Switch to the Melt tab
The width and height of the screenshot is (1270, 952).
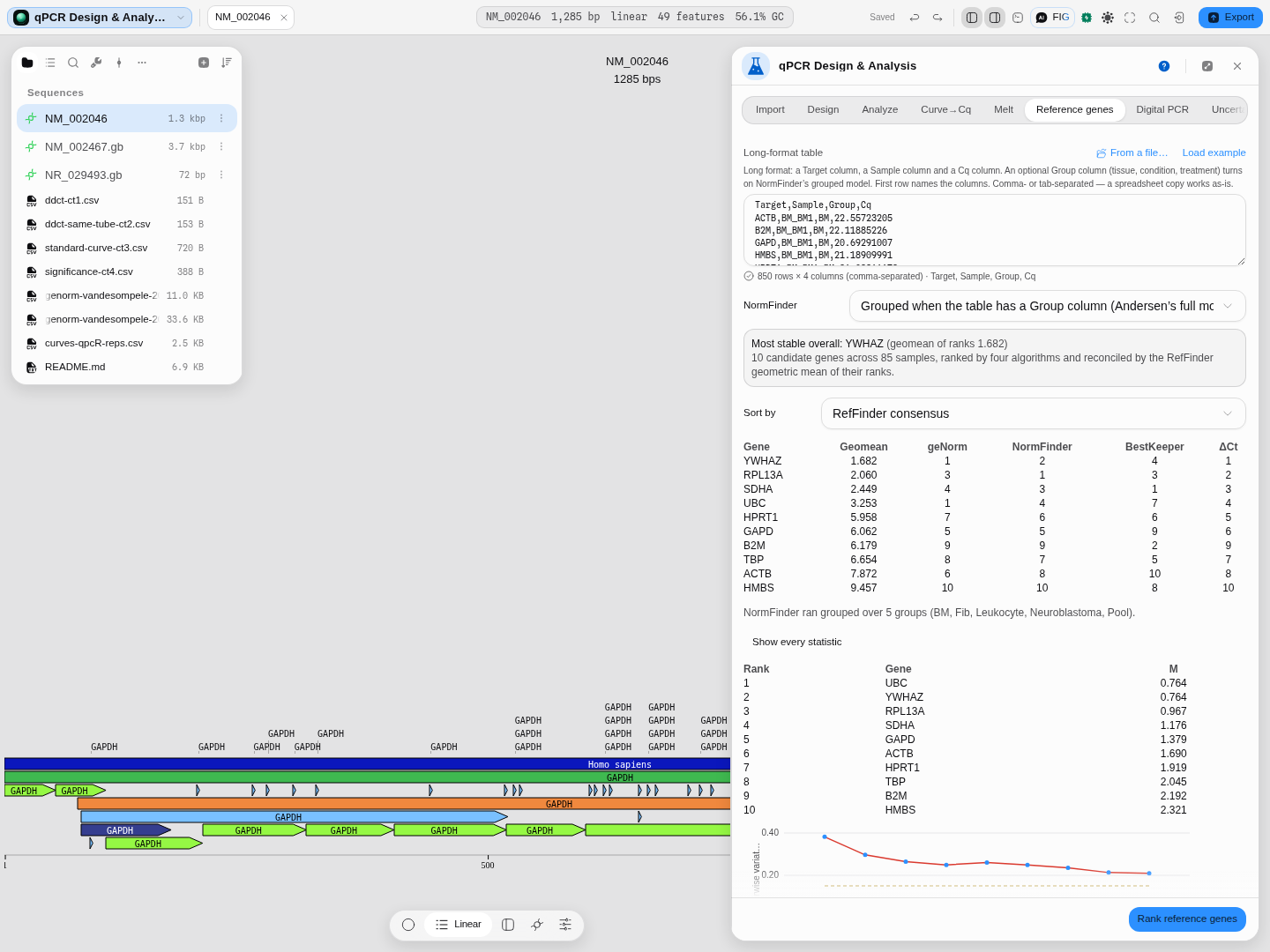coord(1004,109)
